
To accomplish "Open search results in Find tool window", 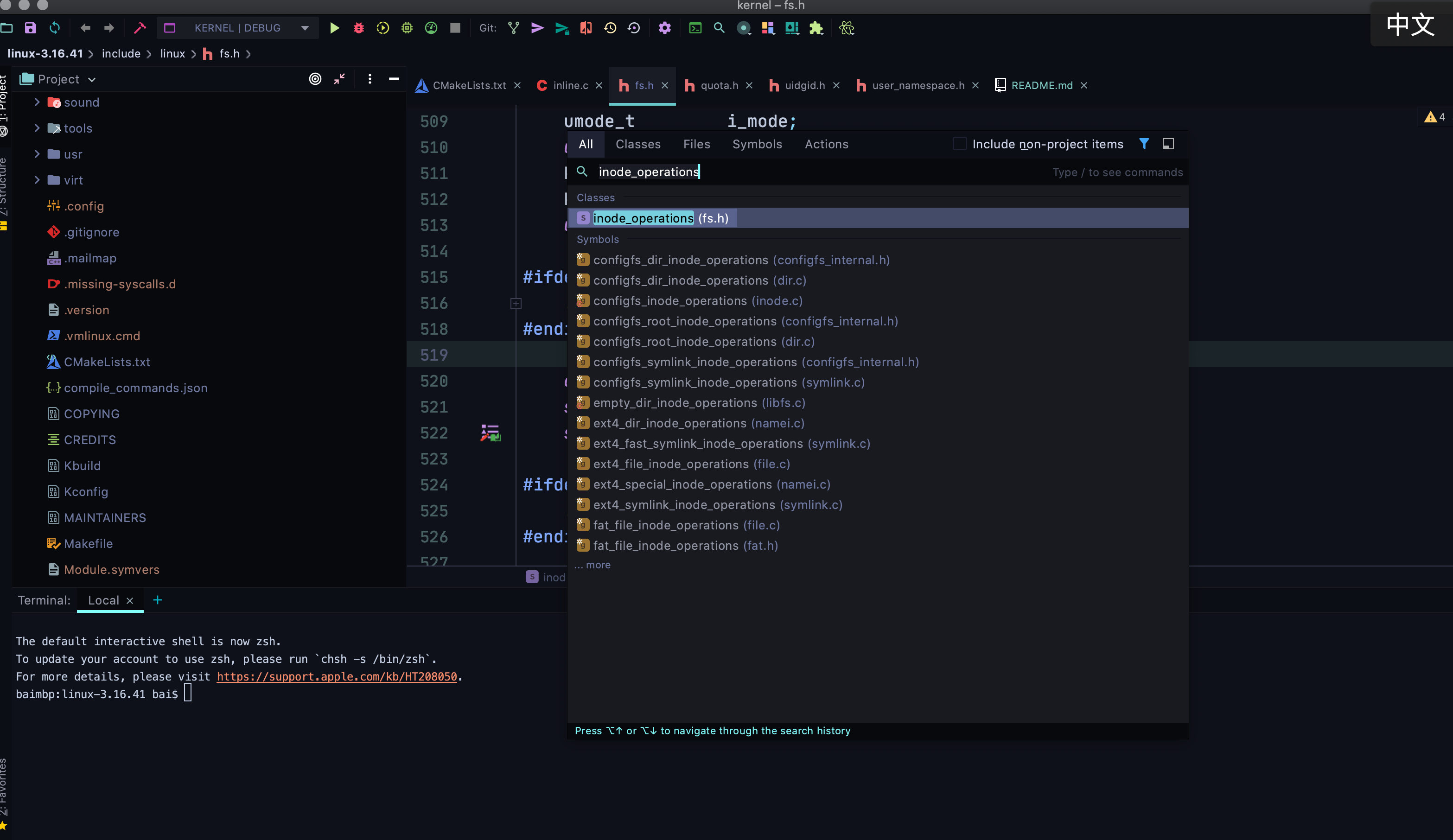I will tap(1167, 144).
